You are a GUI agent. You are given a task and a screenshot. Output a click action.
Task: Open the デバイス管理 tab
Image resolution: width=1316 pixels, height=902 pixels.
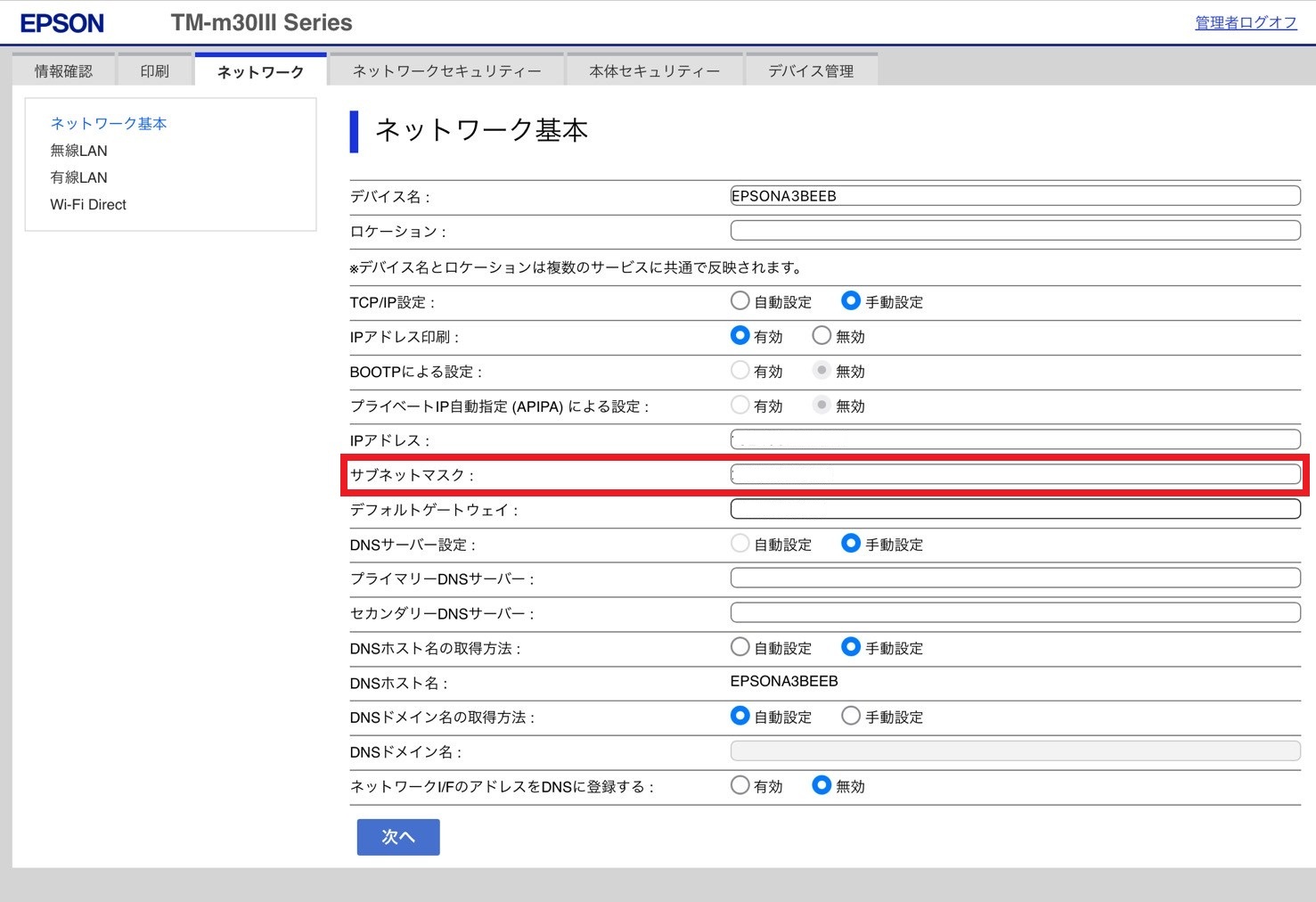pyautogui.click(x=811, y=71)
